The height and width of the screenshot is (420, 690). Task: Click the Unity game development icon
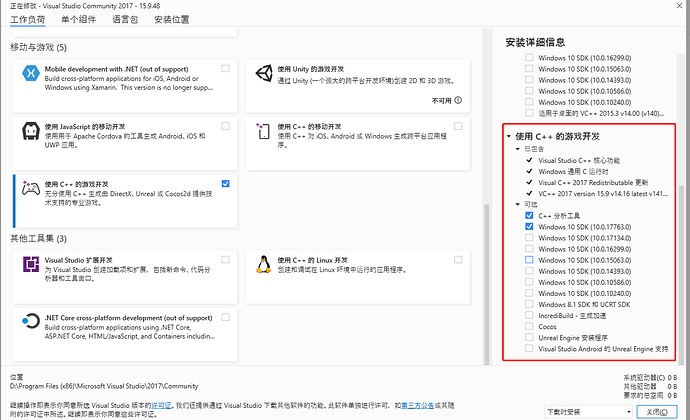point(264,73)
